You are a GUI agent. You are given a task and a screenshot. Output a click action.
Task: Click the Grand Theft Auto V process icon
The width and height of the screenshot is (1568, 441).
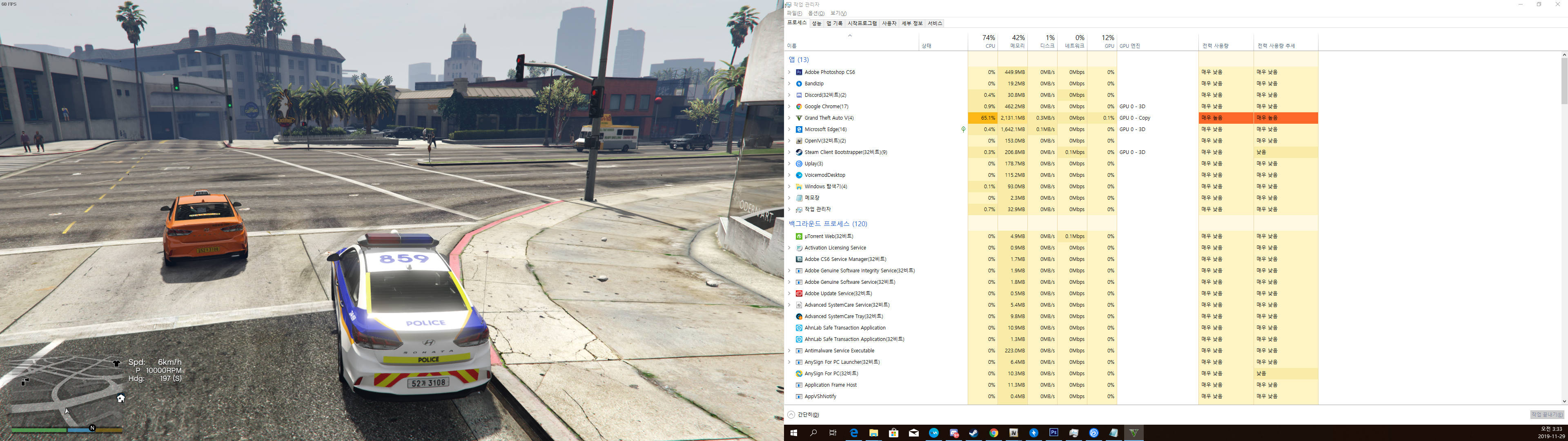tap(799, 118)
